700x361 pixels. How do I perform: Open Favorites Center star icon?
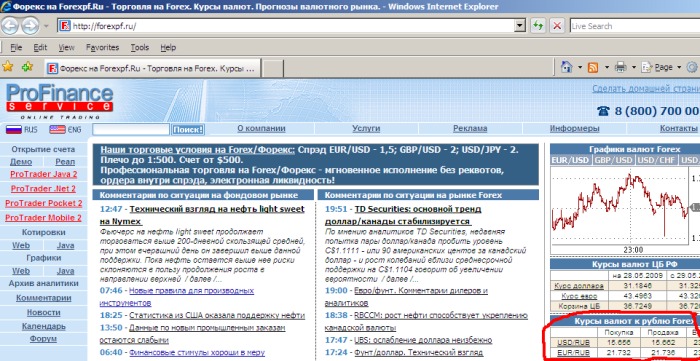[8, 67]
